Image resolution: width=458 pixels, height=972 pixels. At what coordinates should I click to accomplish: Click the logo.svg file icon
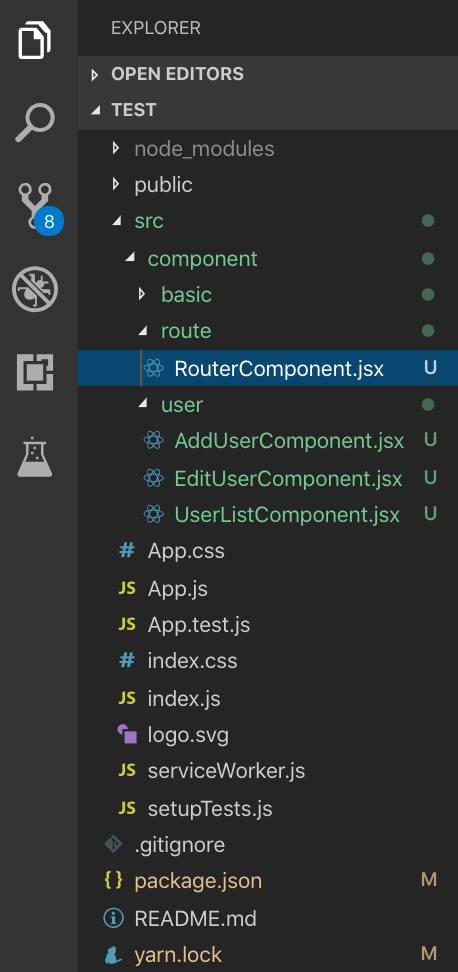point(127,735)
